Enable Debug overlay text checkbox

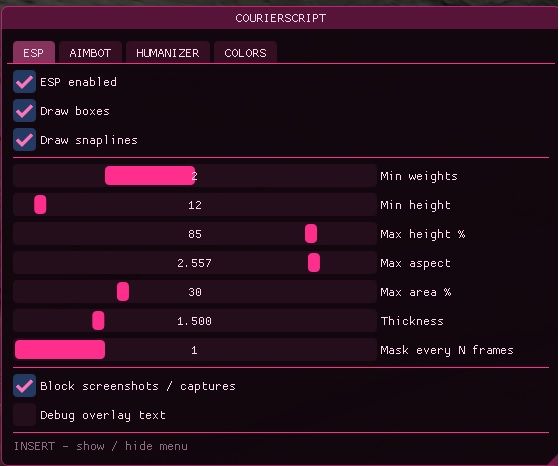(25, 415)
